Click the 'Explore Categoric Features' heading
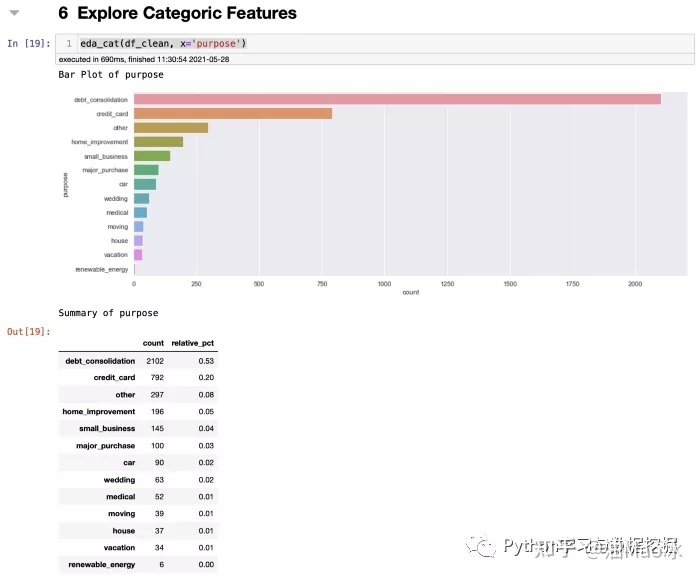This screenshot has height=578, width=700. (x=187, y=13)
